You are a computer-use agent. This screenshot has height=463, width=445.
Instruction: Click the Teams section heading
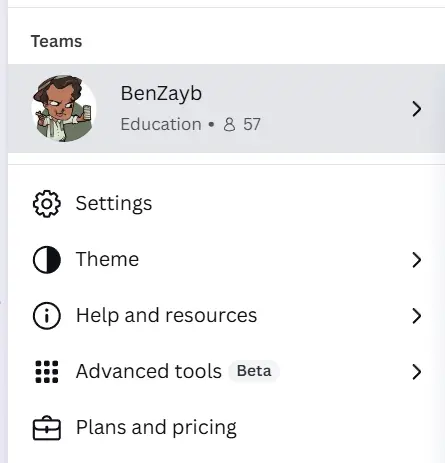point(57,42)
